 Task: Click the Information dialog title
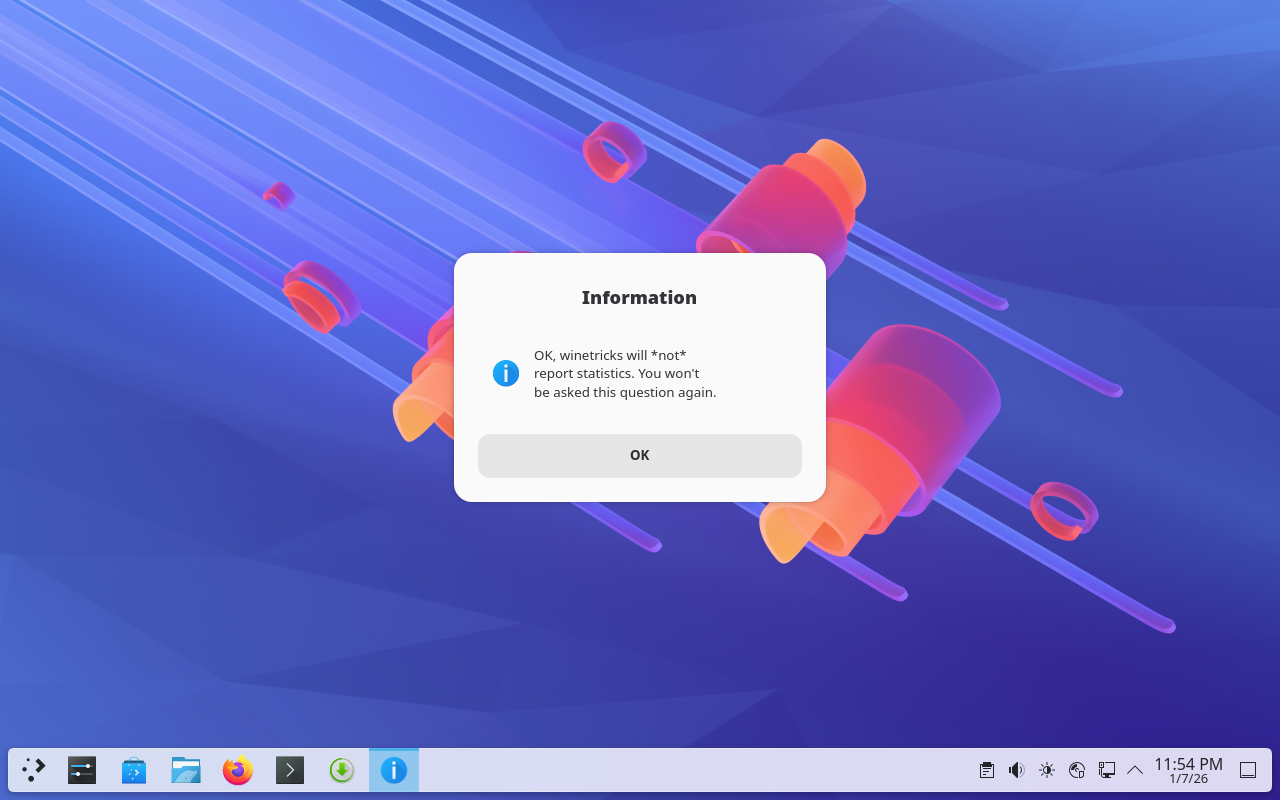coord(639,298)
